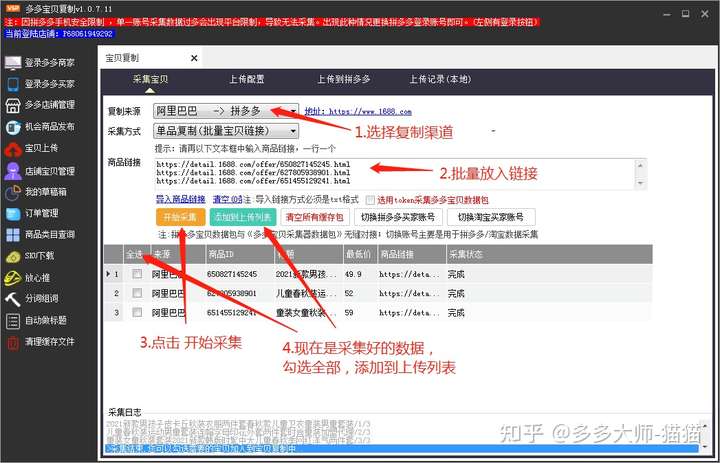Click the 导入商品链接 link
The width and height of the screenshot is (720, 463).
click(x=180, y=199)
